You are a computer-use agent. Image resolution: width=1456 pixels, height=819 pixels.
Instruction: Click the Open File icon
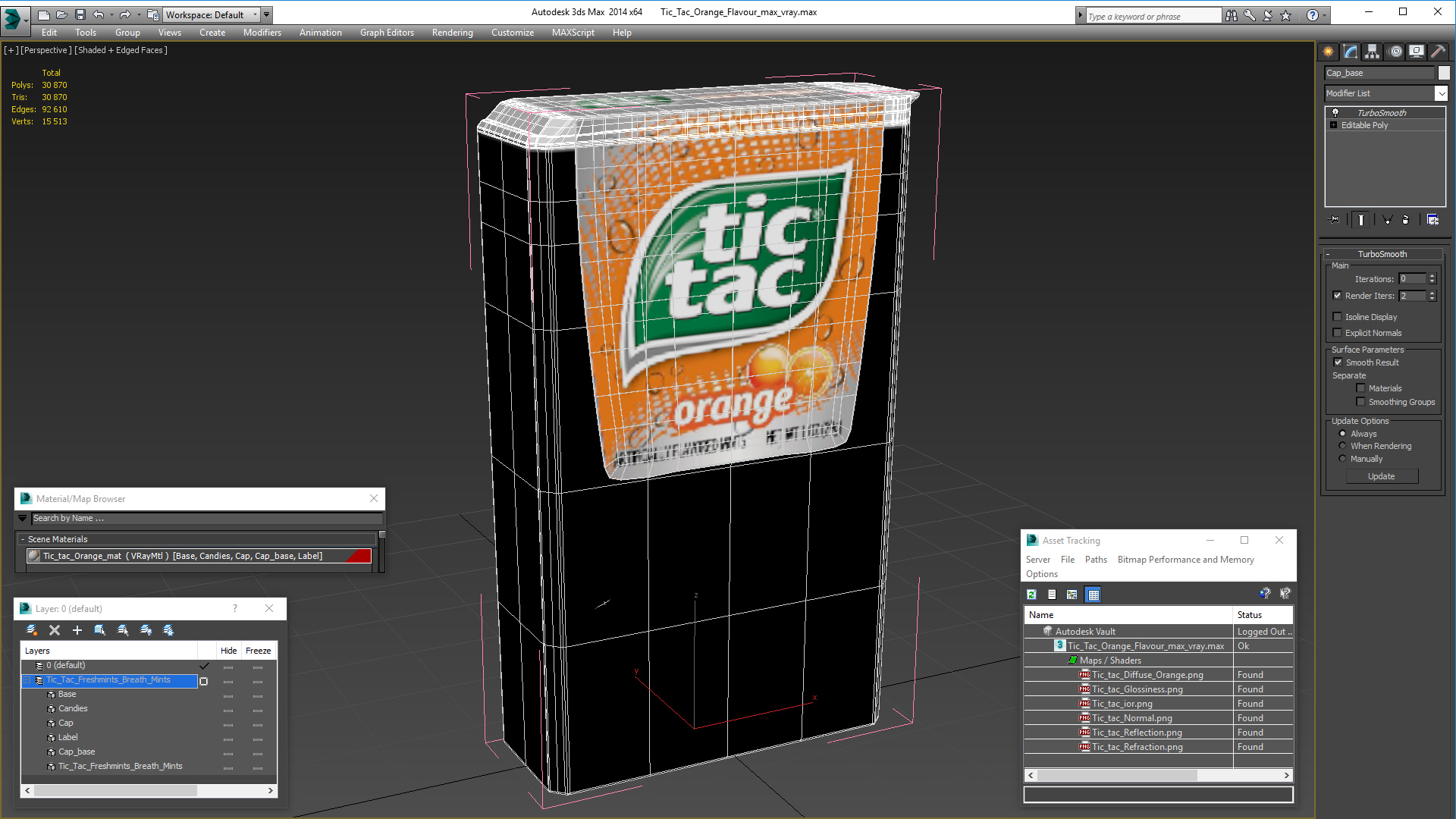click(x=61, y=14)
